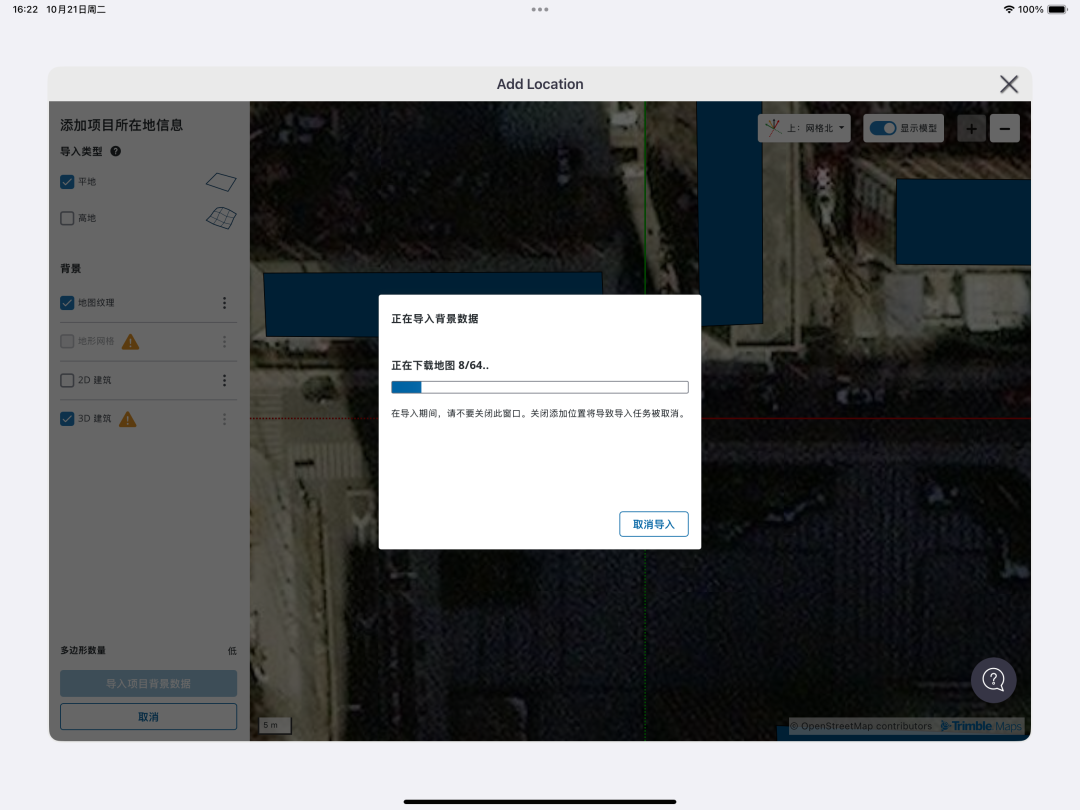Open the 上: 网格北 orientation dropdown
Screen dimensions: 1080x810
tap(804, 128)
